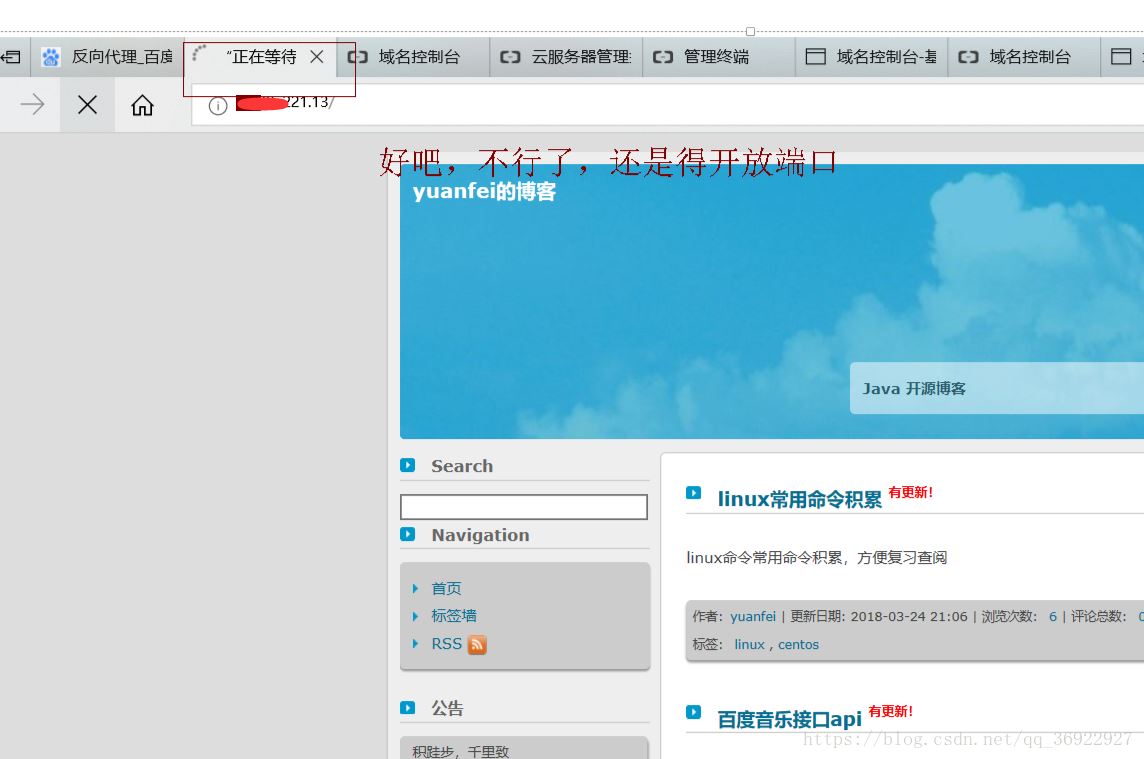Screen dimensions: 1144x759
Task: Click the blue icon beside Search heading
Action: [x=408, y=465]
